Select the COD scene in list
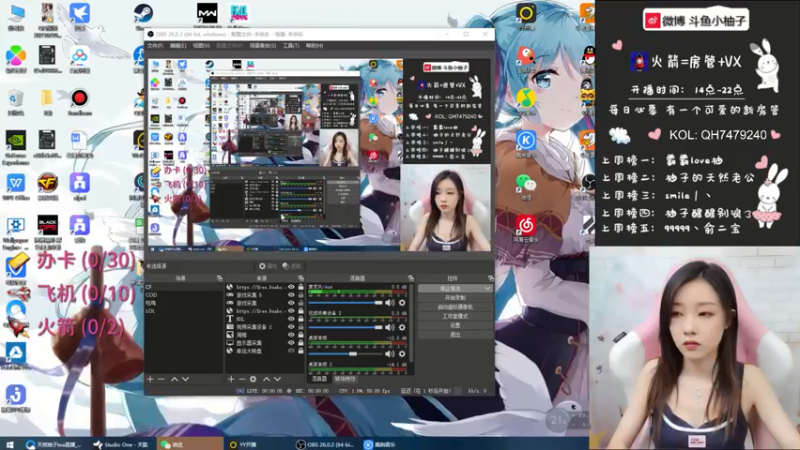The height and width of the screenshot is (450, 800). tap(184, 295)
